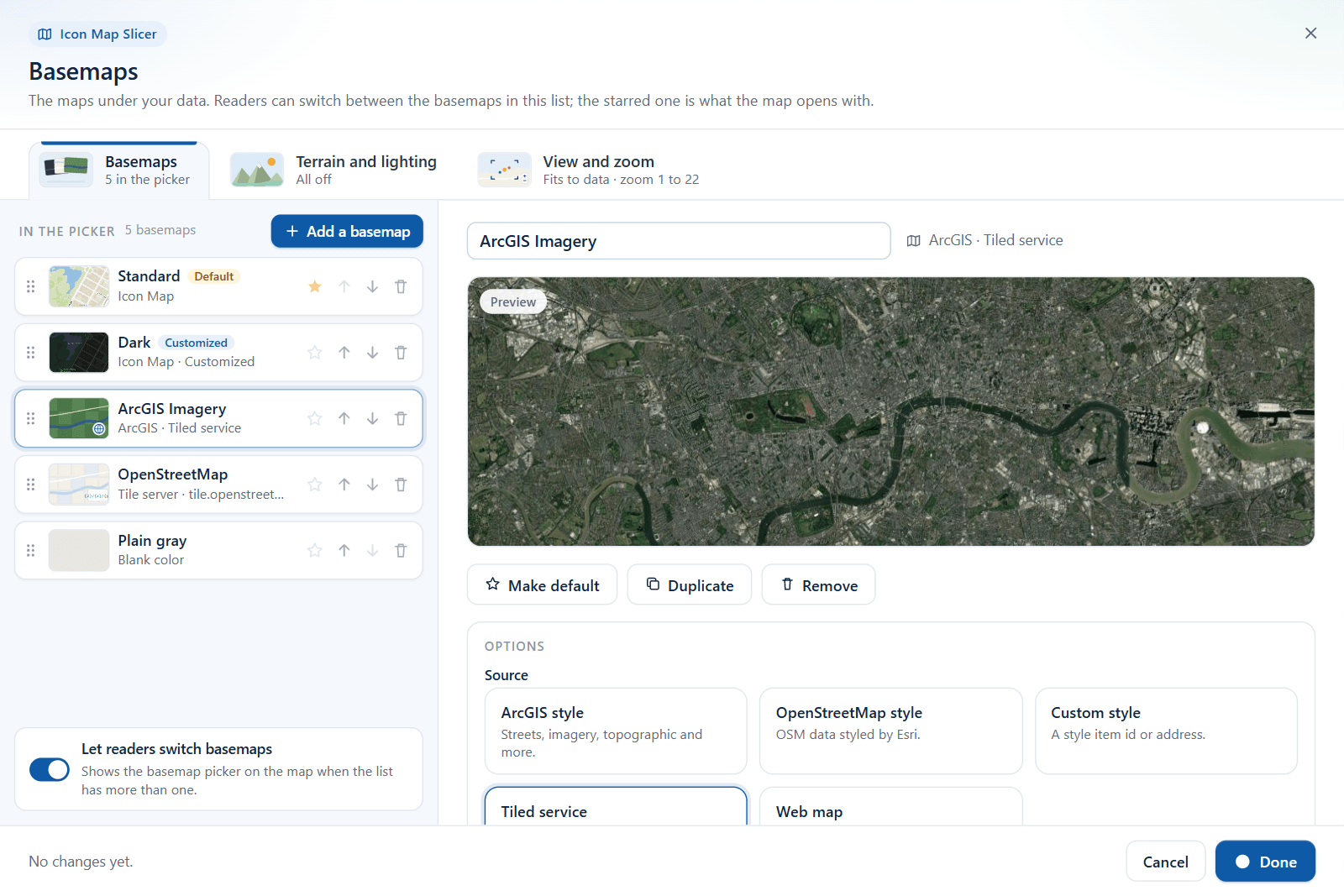Confirm with the Done button

pos(1265,862)
